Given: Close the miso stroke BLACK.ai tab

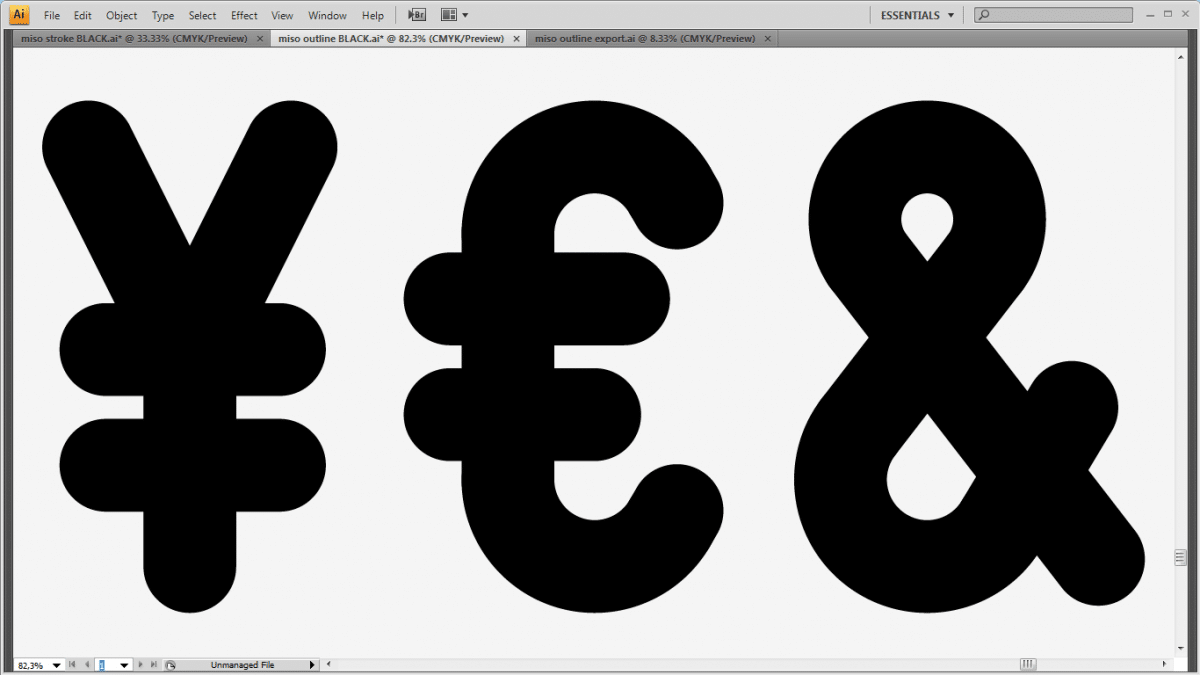Looking at the screenshot, I should 260,39.
